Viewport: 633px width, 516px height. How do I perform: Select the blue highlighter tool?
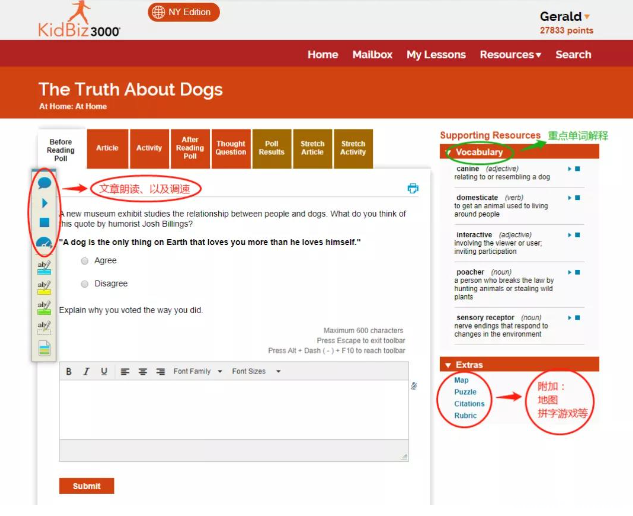[44, 267]
